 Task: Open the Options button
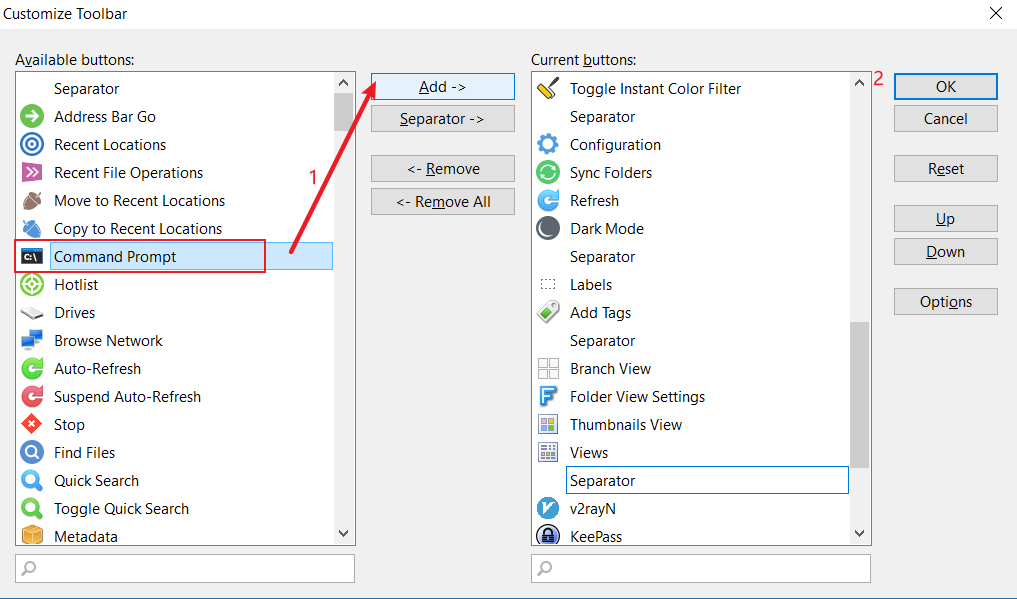(x=945, y=302)
